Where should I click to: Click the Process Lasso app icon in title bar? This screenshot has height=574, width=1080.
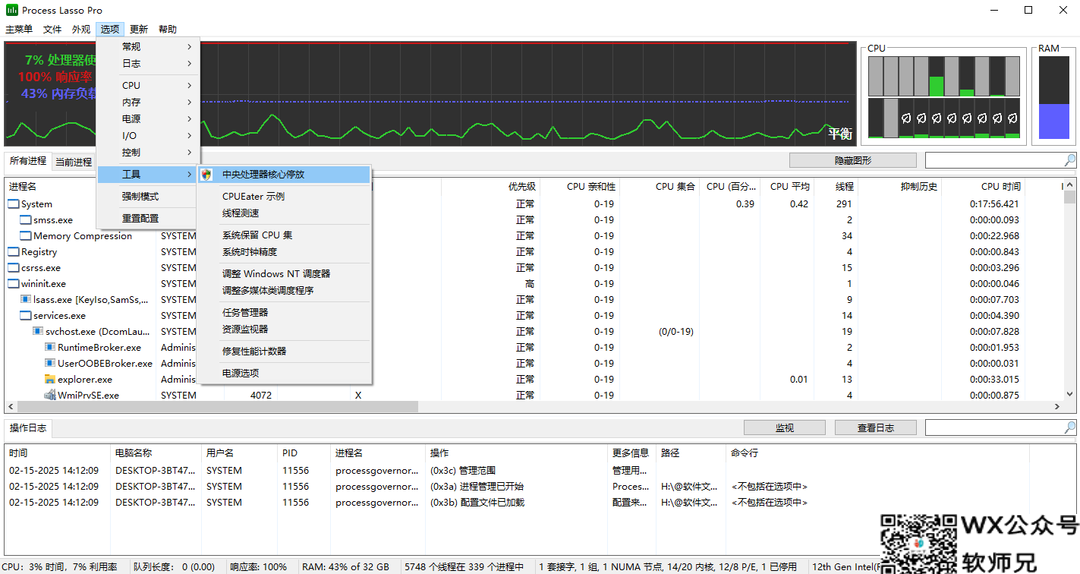[x=12, y=10]
